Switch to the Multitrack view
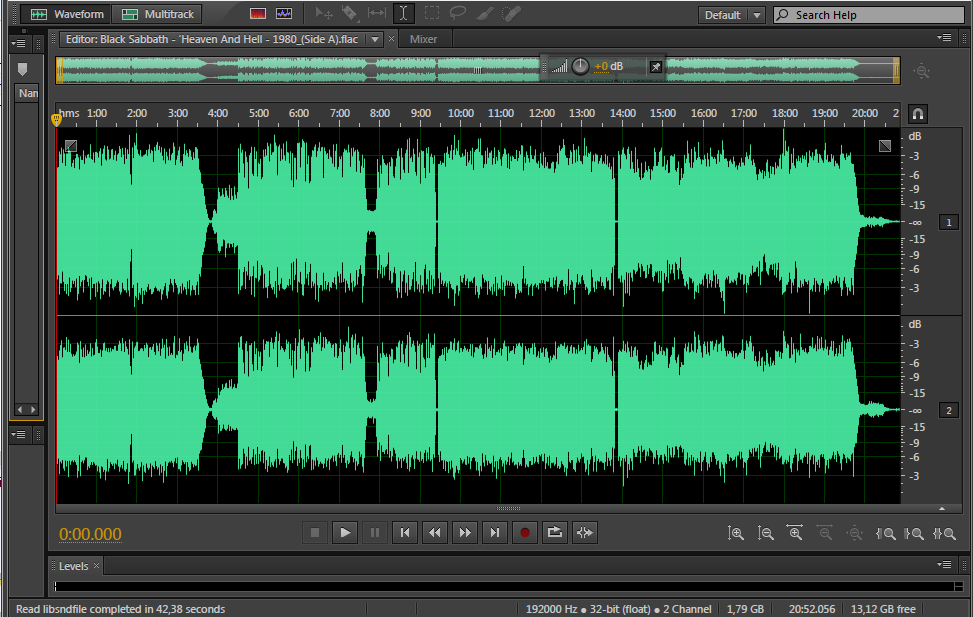Screen dimensions: 973x617 point(156,14)
